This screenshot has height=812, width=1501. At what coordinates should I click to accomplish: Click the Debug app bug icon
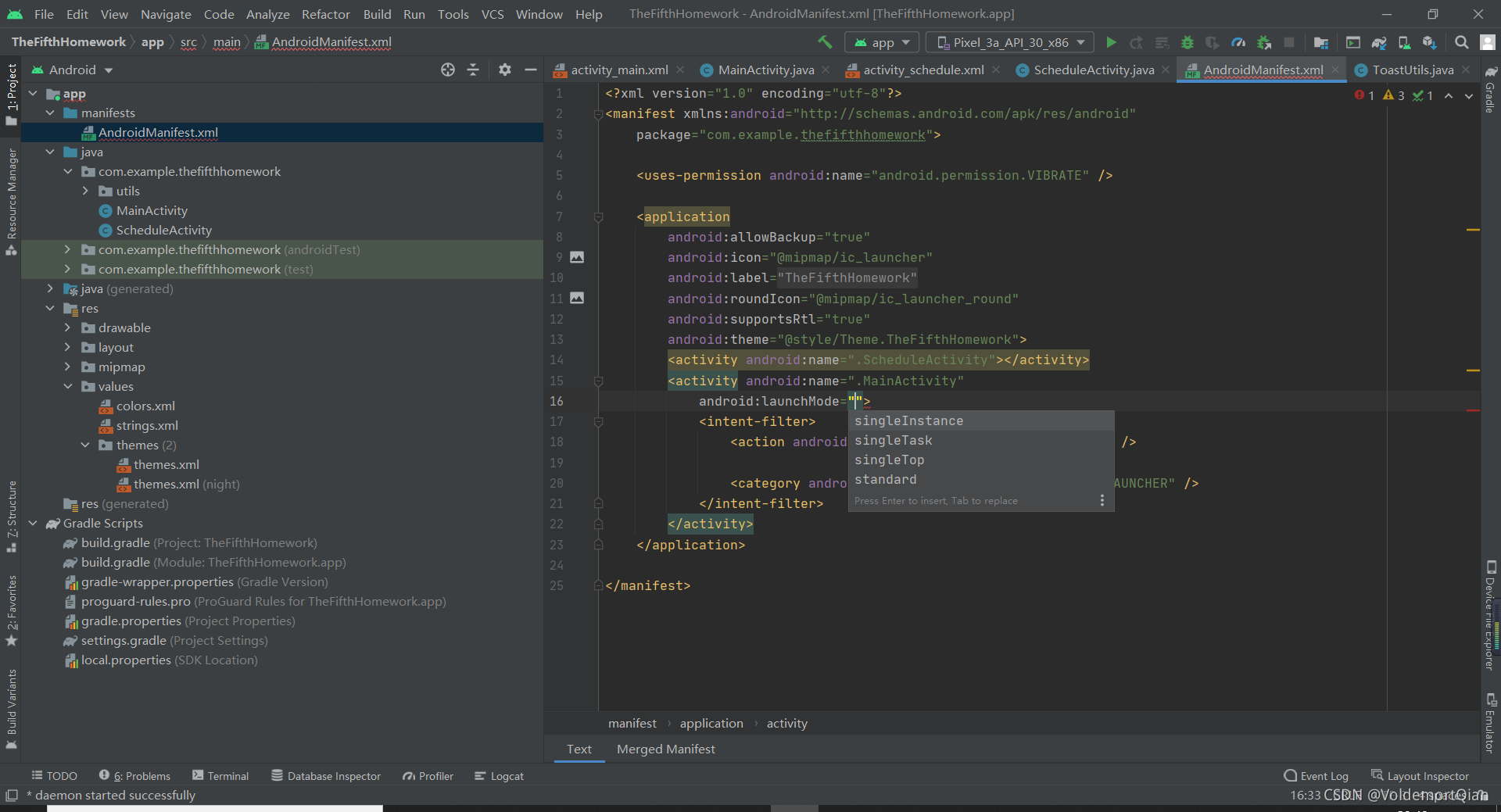pyautogui.click(x=1187, y=42)
